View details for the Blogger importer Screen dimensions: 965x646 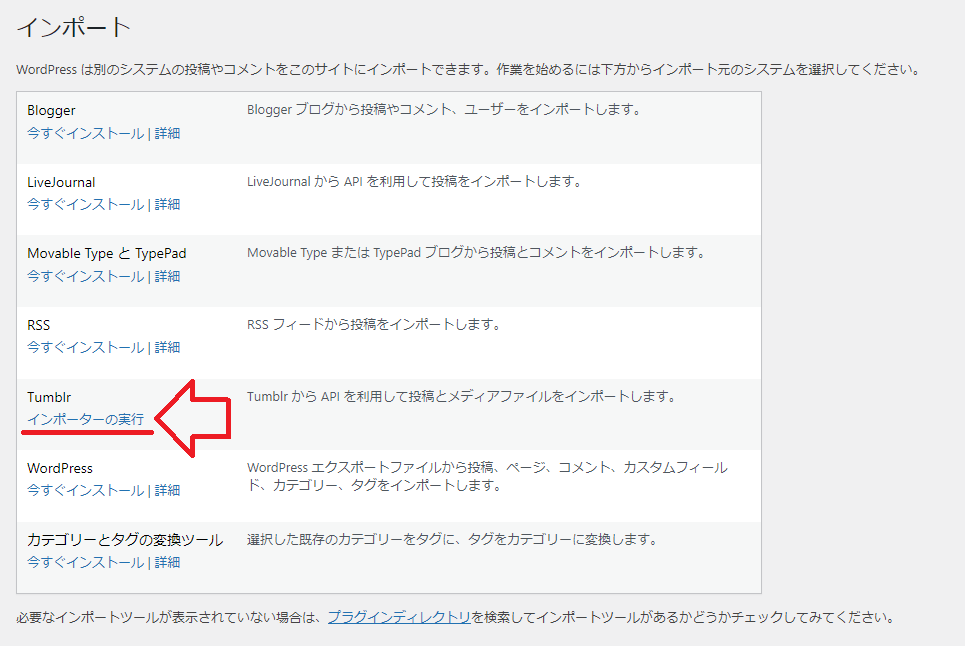coord(167,134)
